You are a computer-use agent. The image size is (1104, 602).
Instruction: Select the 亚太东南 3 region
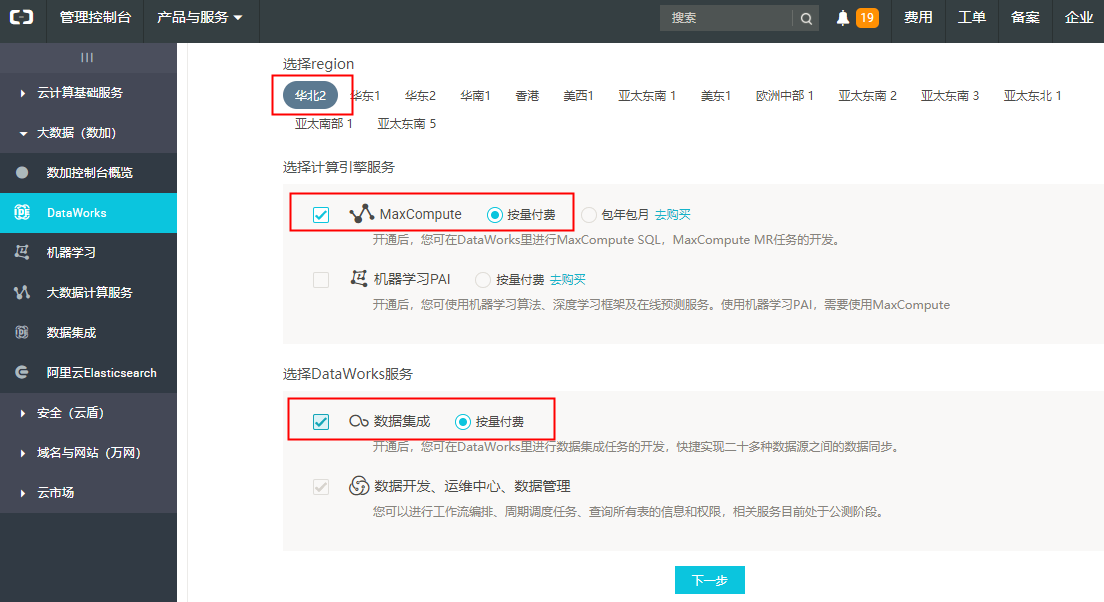tap(950, 96)
